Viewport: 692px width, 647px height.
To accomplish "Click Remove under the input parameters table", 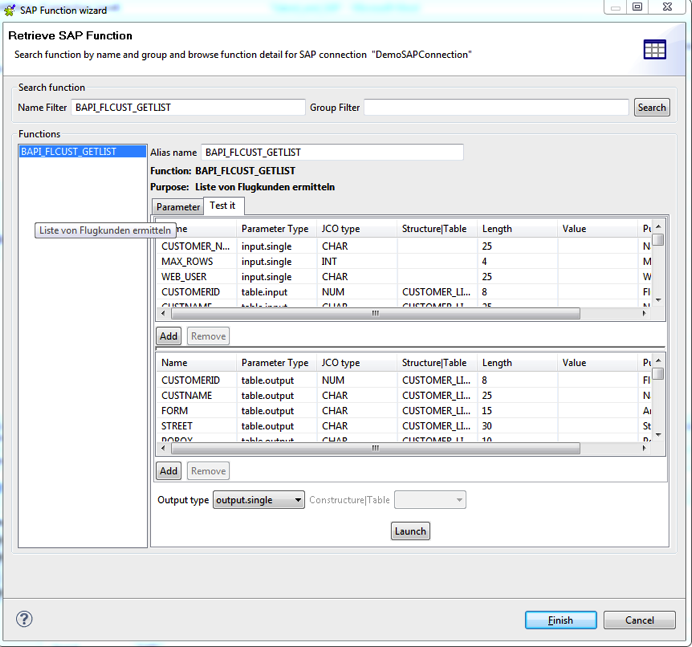I will (208, 336).
